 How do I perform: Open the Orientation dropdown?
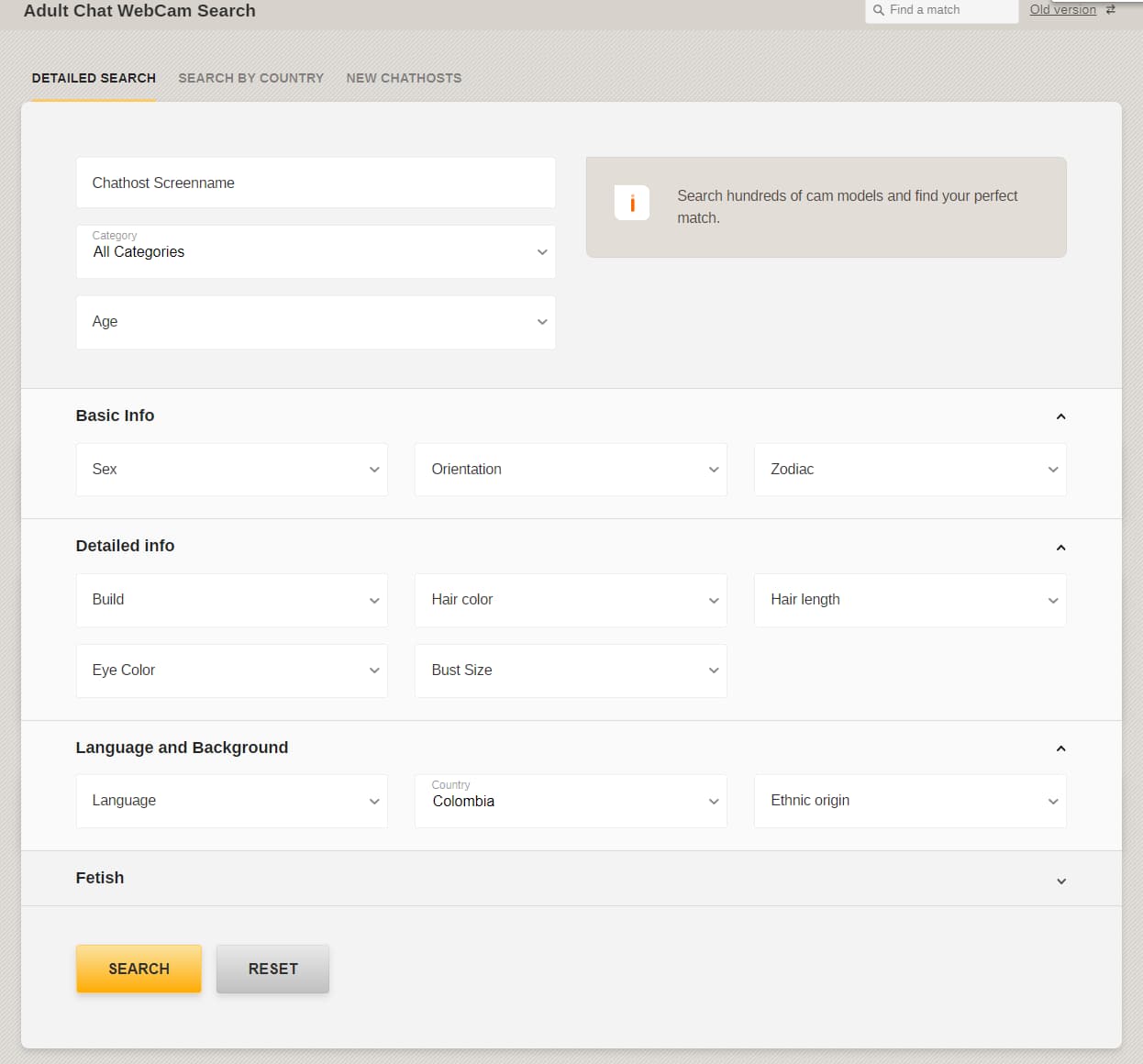pyautogui.click(x=571, y=470)
